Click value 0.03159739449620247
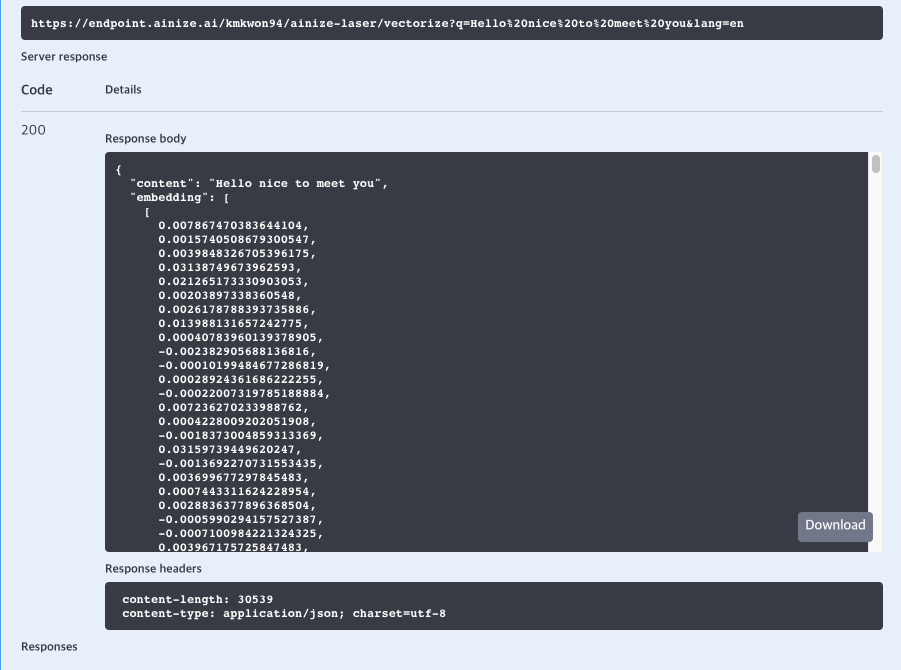The image size is (901, 670). pos(230,449)
